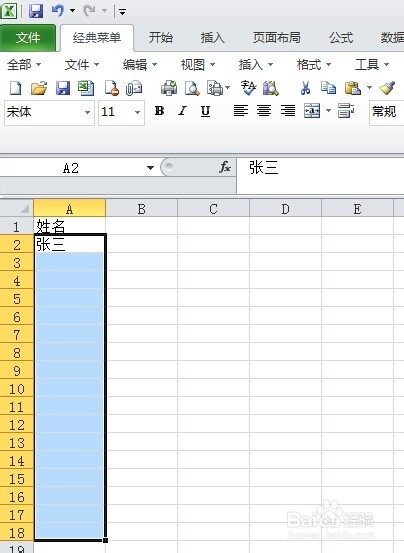The height and width of the screenshot is (553, 404).
Task: Expand the 全部 classic menu
Action: 24,65
